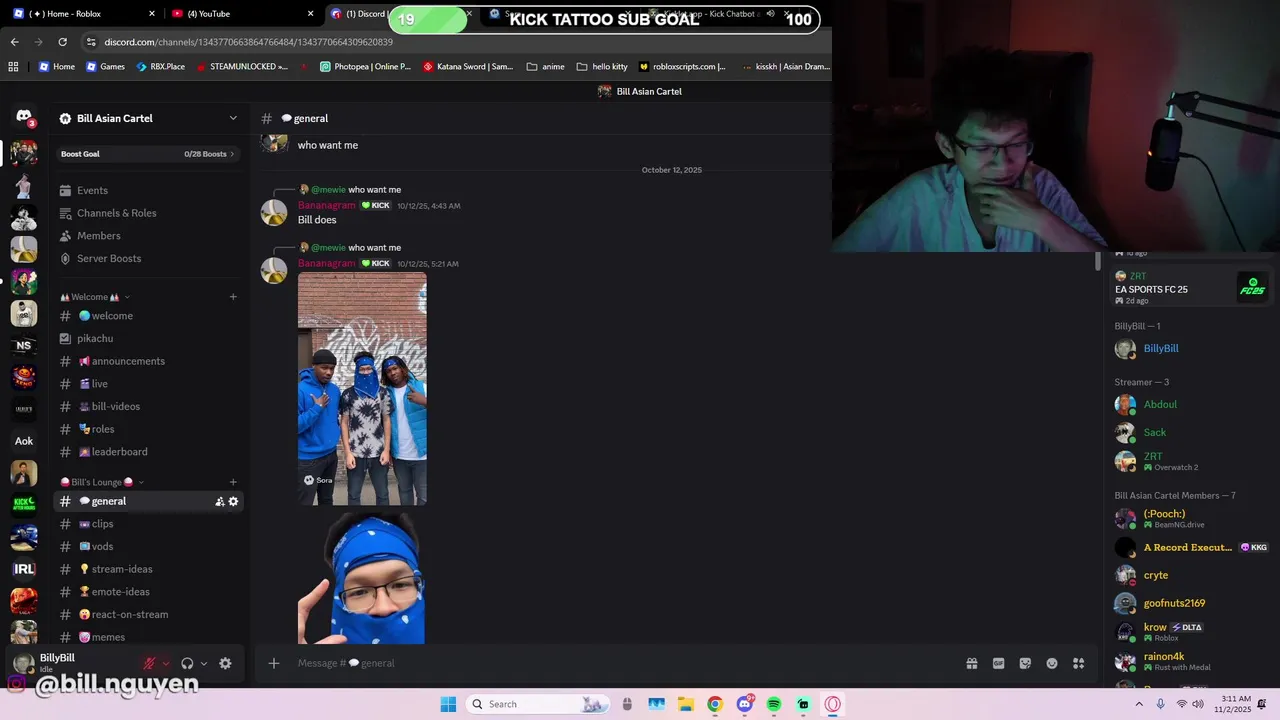Click Windows taskbar search box
This screenshot has height=720, width=1280.
tap(537, 704)
